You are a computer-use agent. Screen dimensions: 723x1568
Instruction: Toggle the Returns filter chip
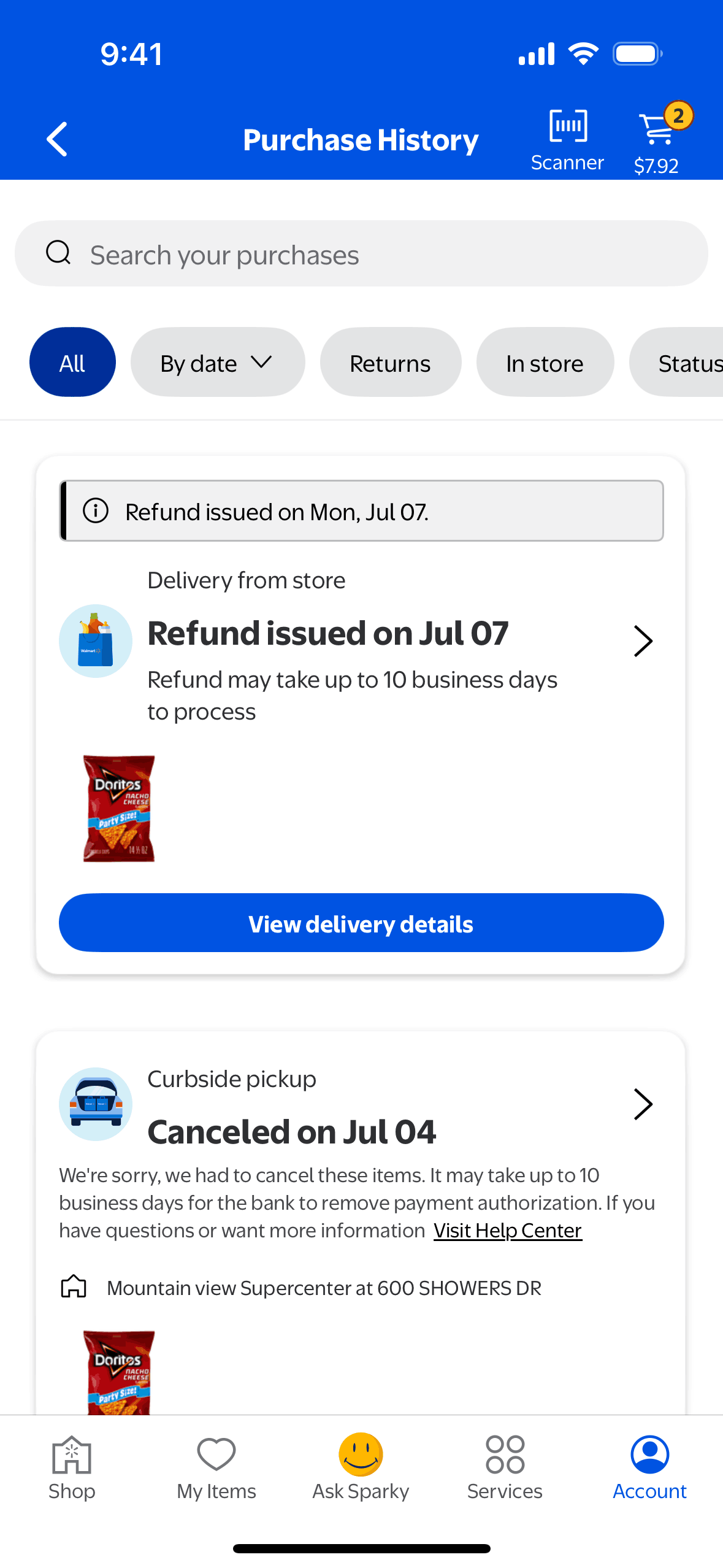point(390,363)
